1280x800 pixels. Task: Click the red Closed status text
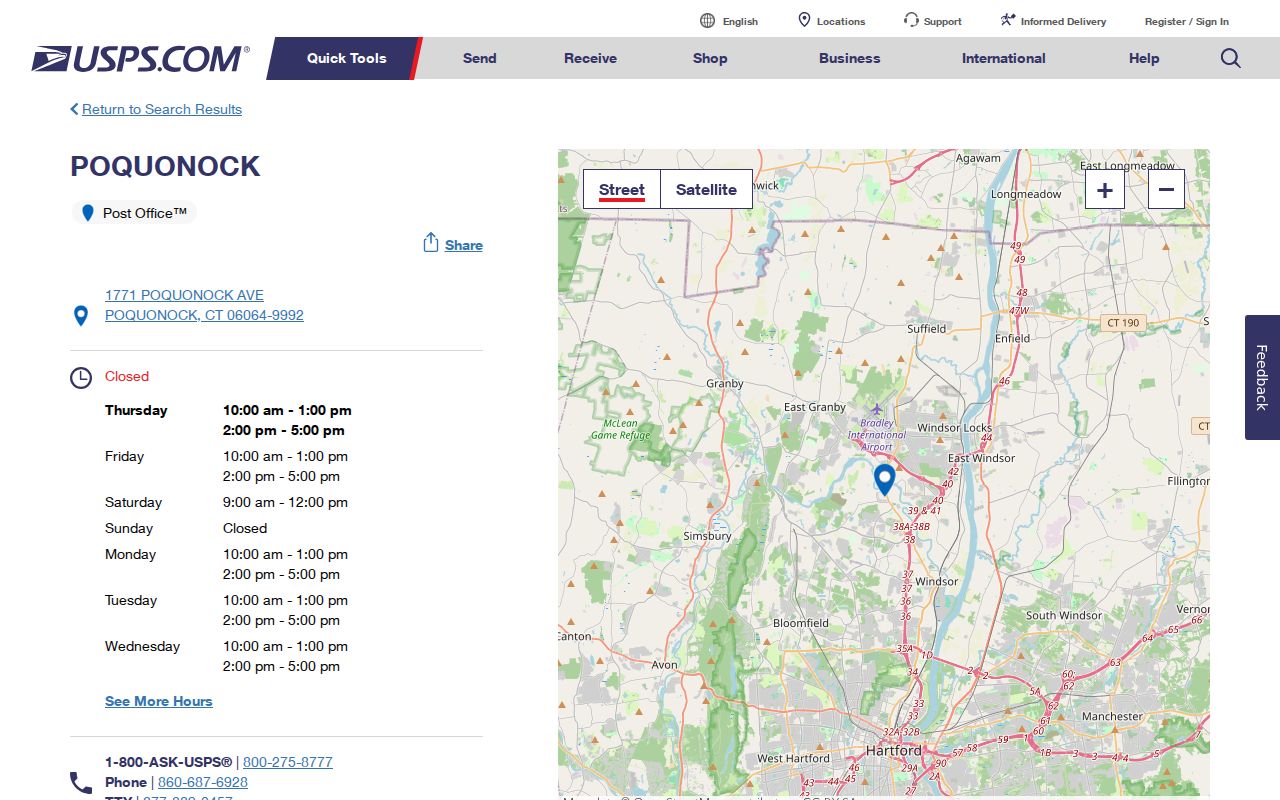click(x=127, y=376)
